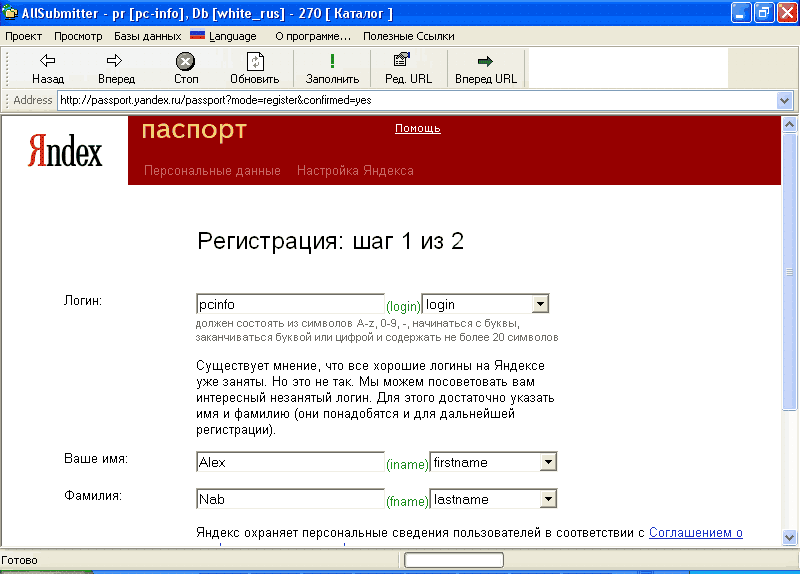Minimize the AllSubmitter window
Image resolution: width=800 pixels, height=574 pixels.
pos(741,13)
